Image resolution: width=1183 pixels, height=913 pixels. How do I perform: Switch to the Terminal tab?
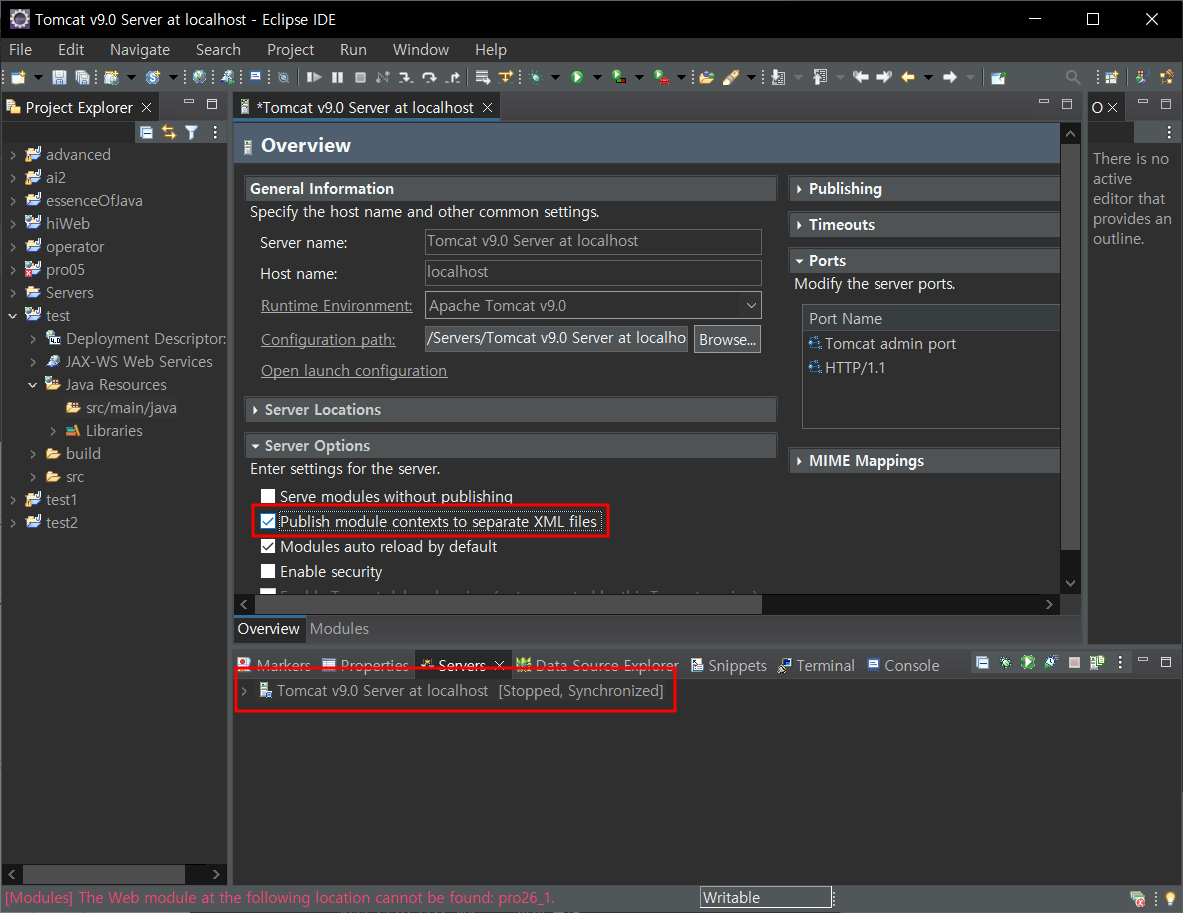(816, 666)
